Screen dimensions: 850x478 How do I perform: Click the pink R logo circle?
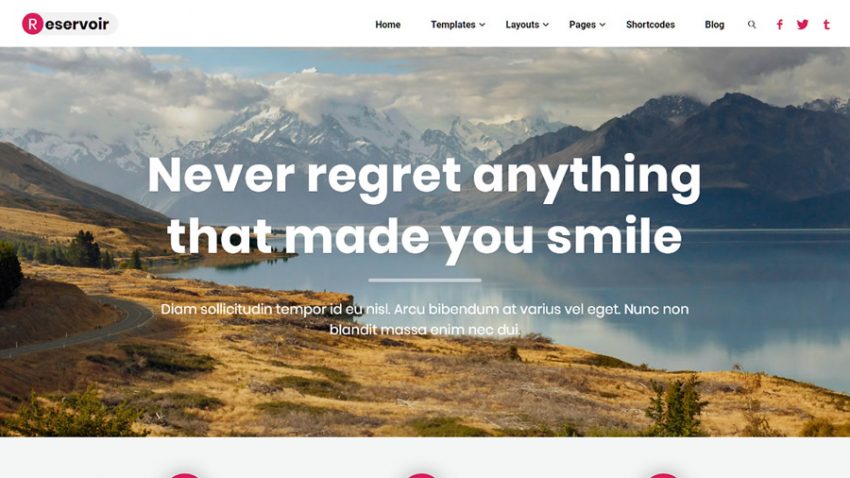(x=33, y=24)
